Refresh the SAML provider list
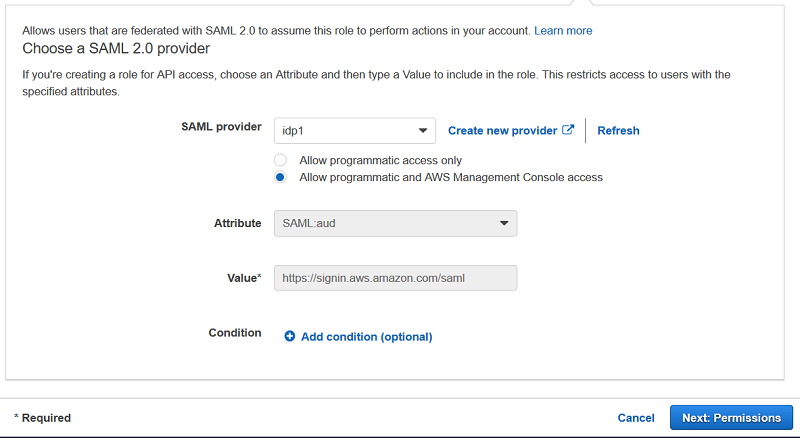 click(618, 130)
